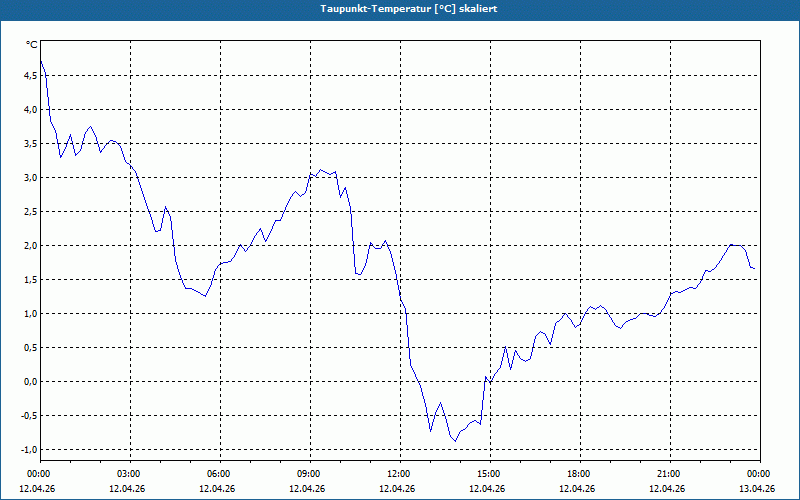Click the 4,0 y-axis label
This screenshot has width=800, height=500.
point(31,110)
